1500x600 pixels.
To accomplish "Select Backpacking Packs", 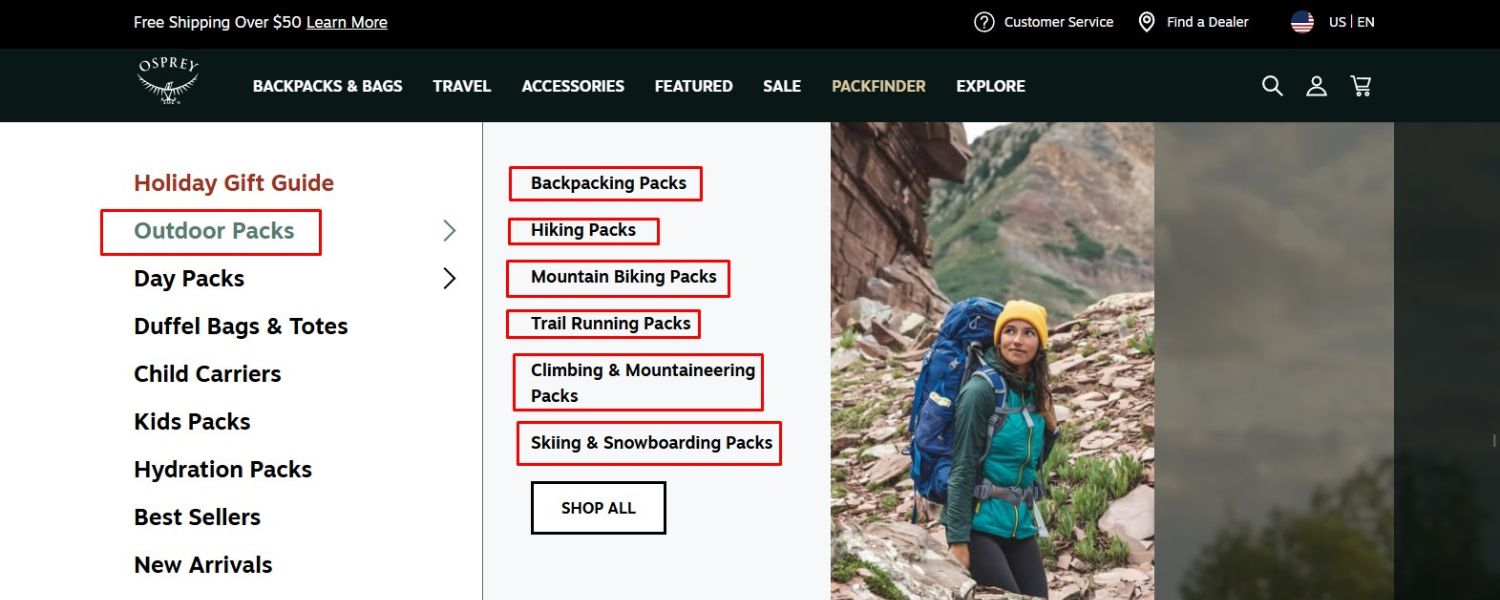I will [607, 183].
